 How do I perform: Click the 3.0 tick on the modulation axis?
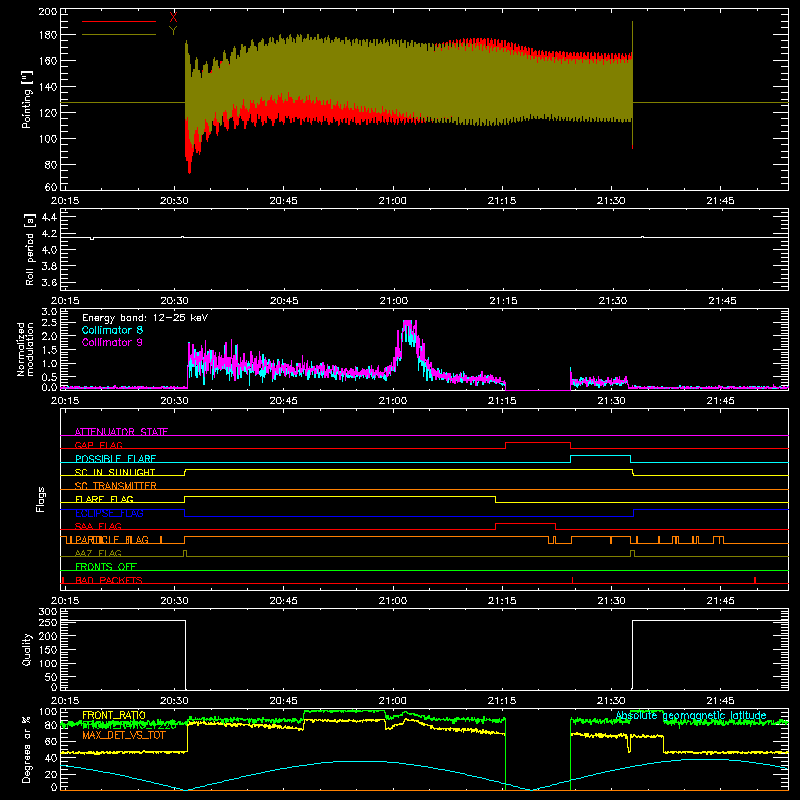point(49,311)
